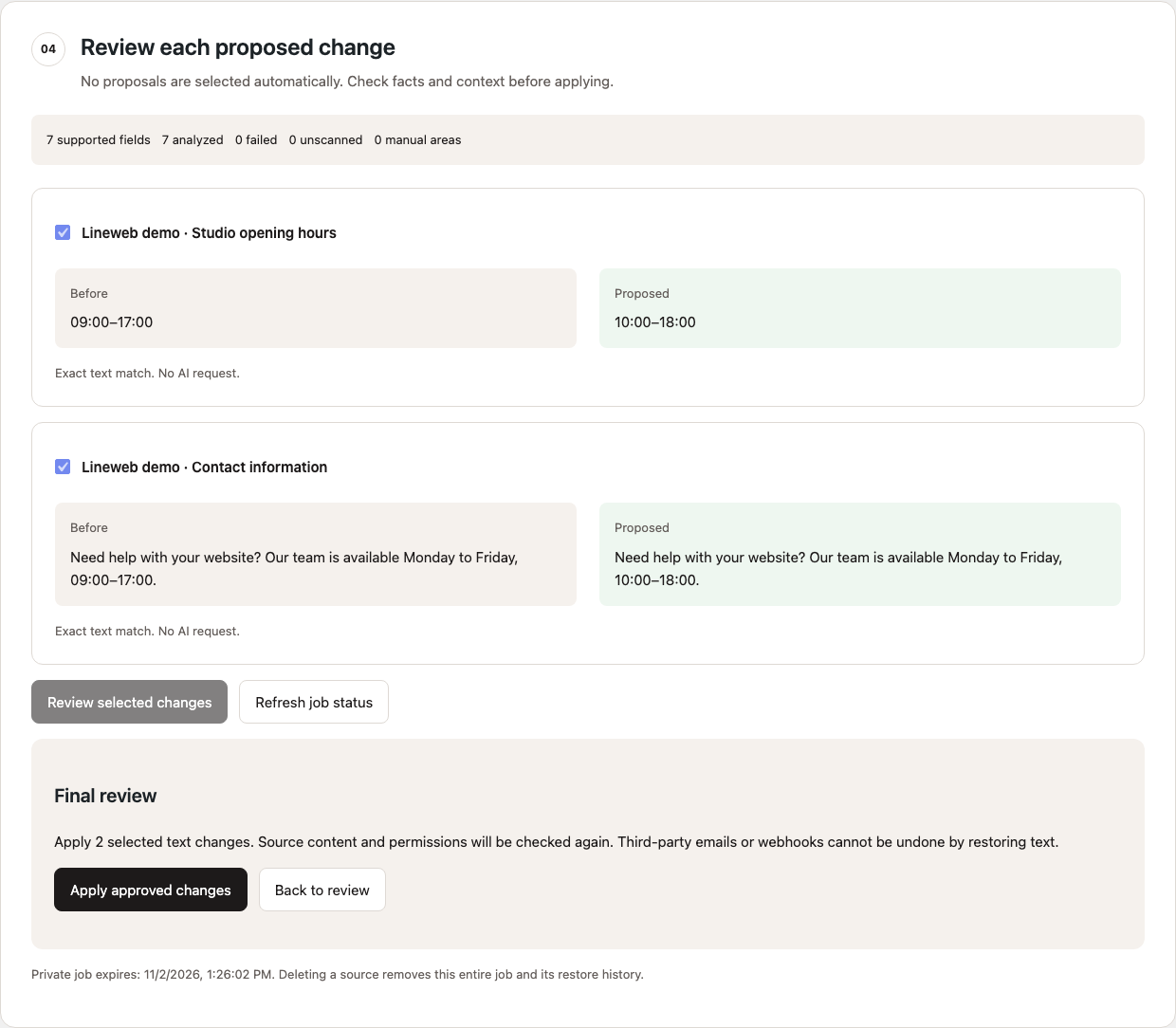The height and width of the screenshot is (1028, 1176).
Task: Uncheck the Contact information checkbox
Action: tap(63, 467)
